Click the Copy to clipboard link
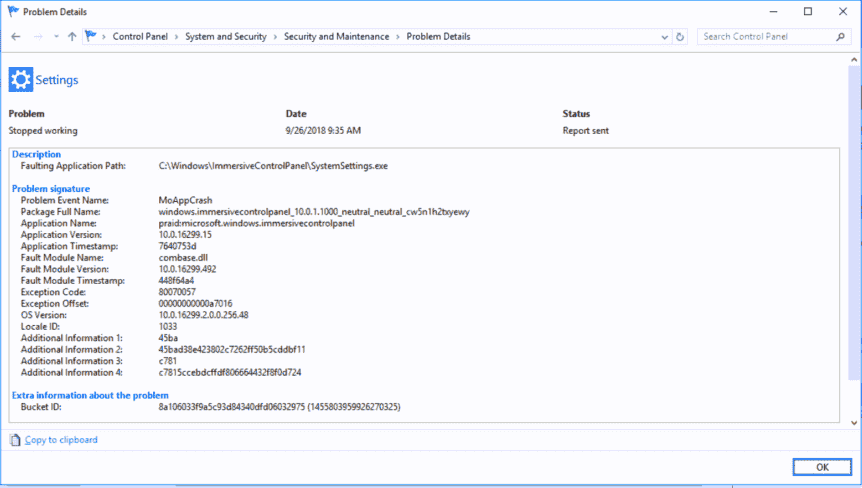 point(61,440)
